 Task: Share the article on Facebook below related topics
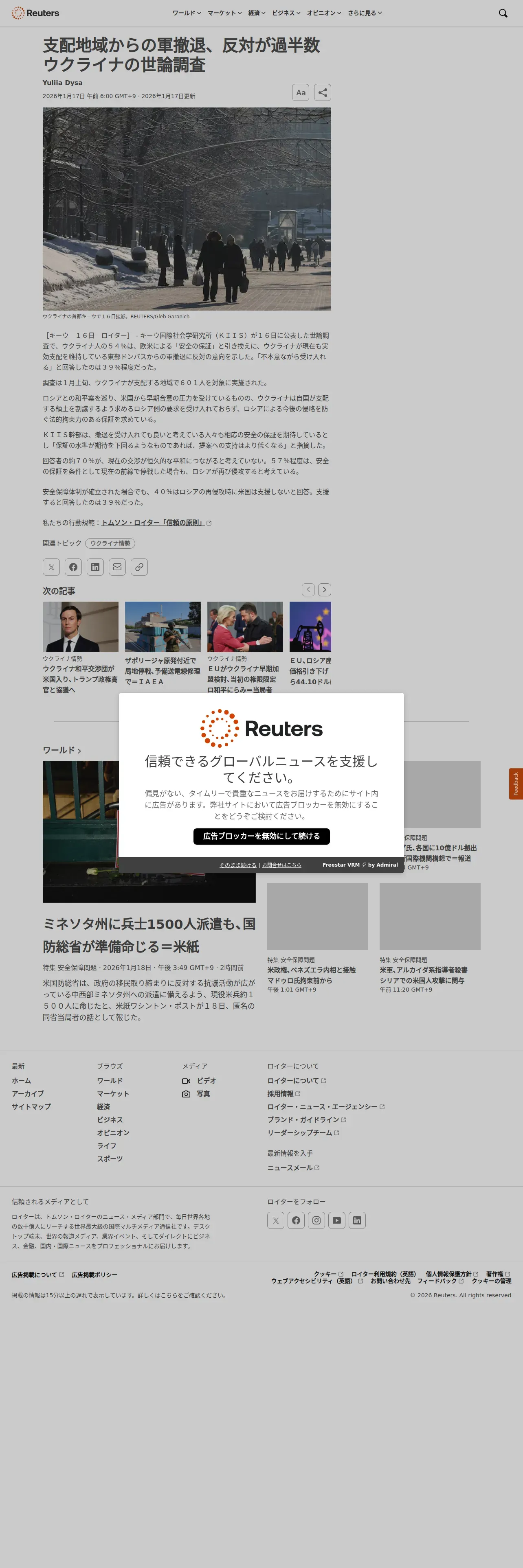pyautogui.click(x=73, y=567)
